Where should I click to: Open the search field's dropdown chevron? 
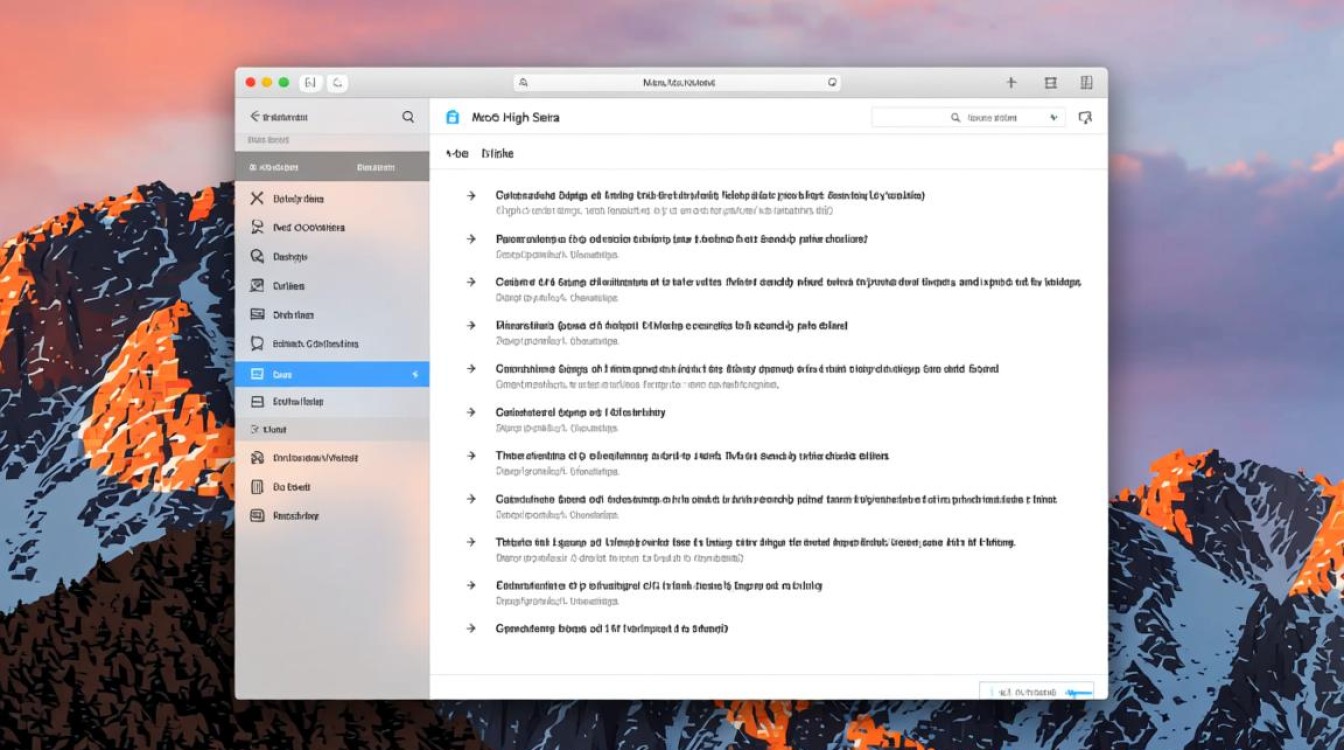pyautogui.click(x=1054, y=117)
